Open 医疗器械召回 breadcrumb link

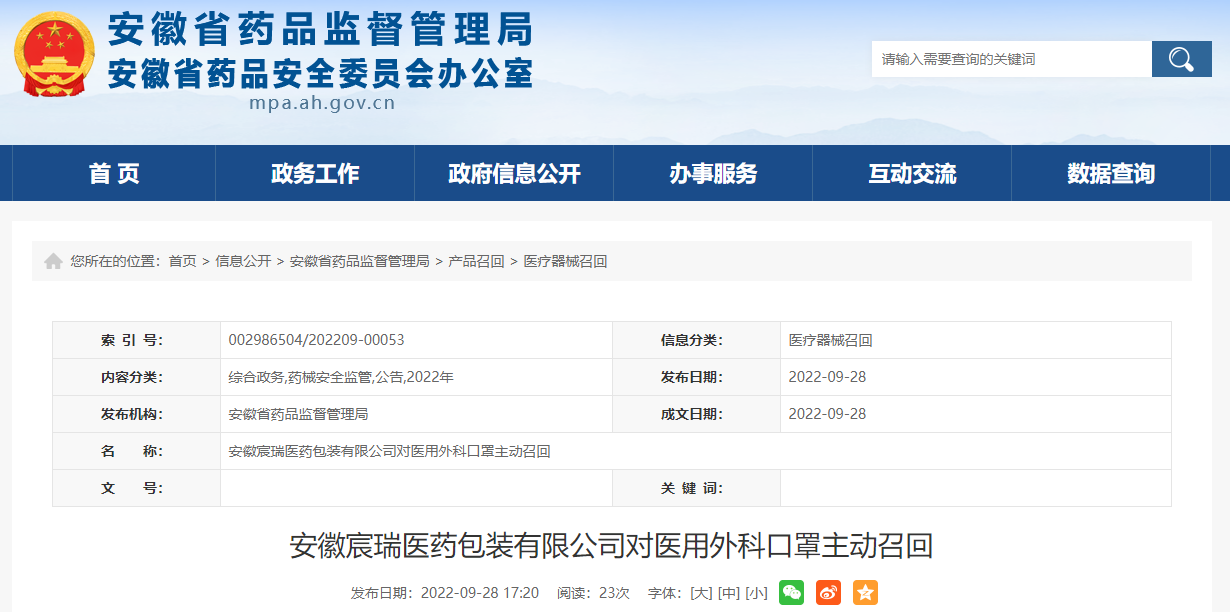click(x=565, y=261)
